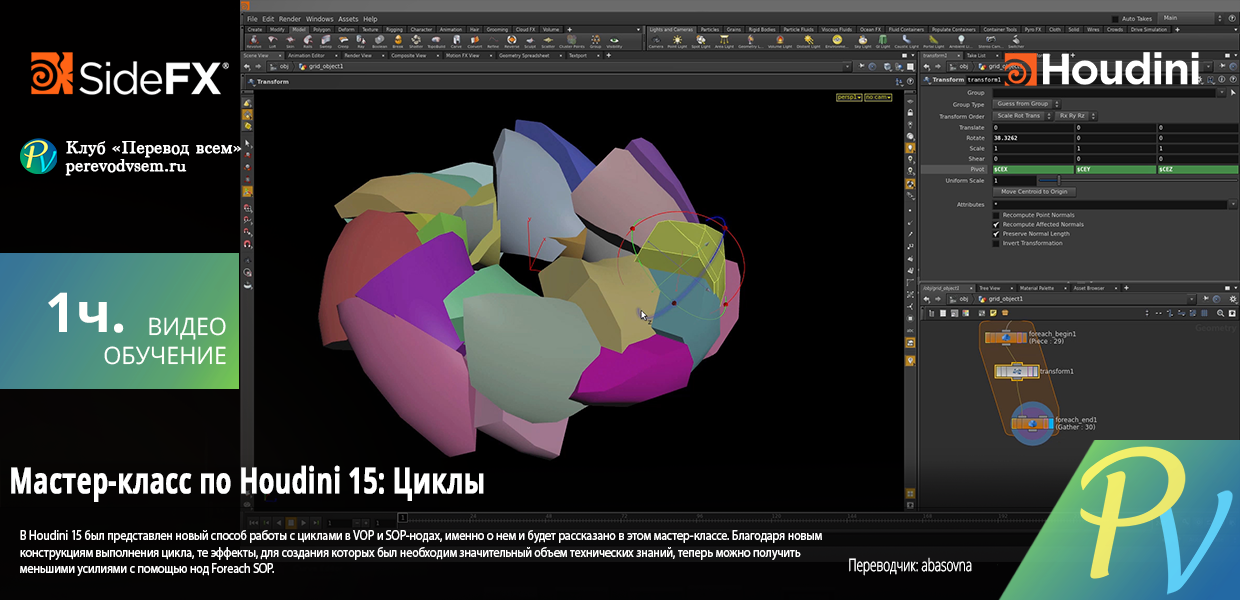Select the Carve shelf tool

[x=456, y=40]
